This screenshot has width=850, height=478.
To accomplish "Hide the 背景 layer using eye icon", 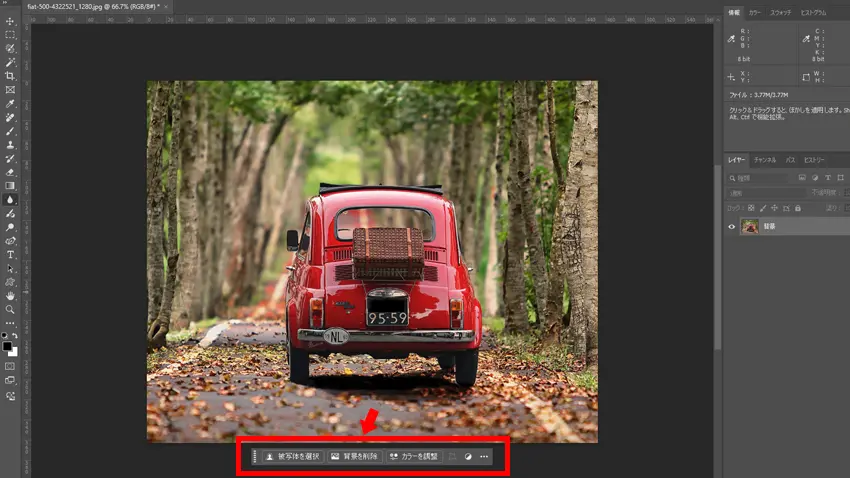I will coord(731,227).
